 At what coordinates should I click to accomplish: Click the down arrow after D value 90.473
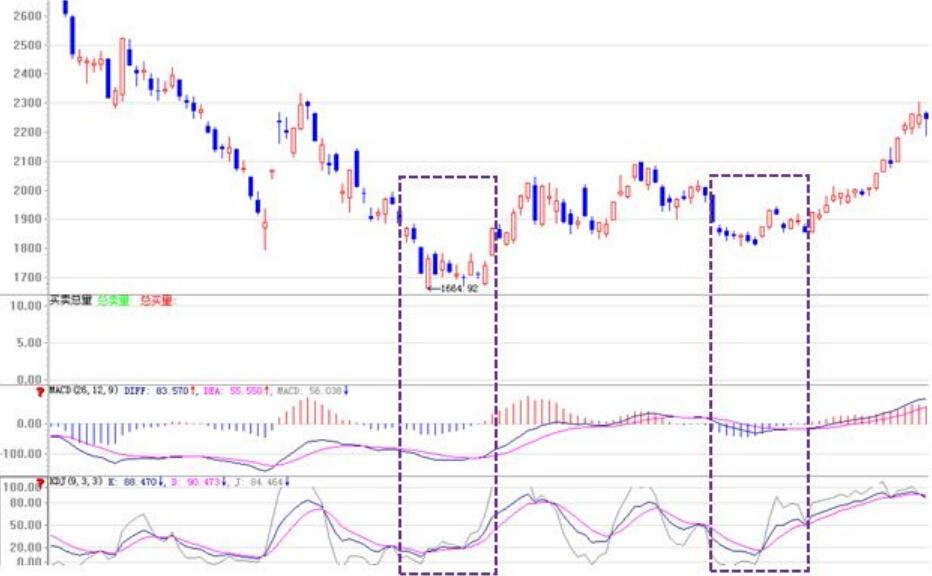pyautogui.click(x=224, y=482)
